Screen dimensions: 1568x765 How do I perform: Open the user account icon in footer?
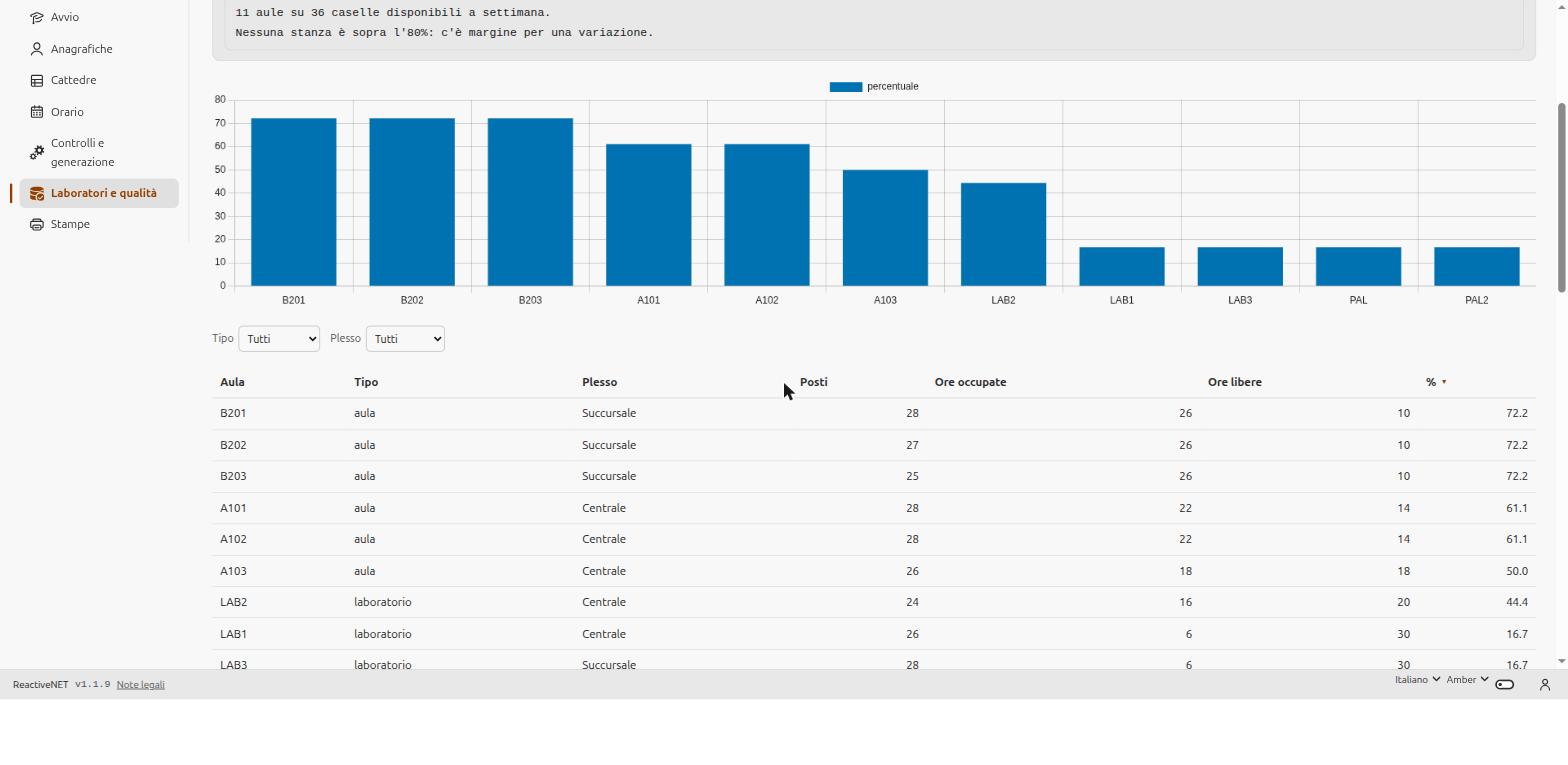click(1545, 685)
